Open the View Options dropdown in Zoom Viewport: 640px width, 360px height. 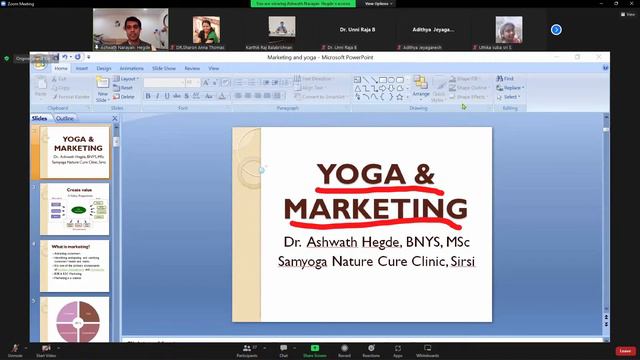tap(378, 4)
